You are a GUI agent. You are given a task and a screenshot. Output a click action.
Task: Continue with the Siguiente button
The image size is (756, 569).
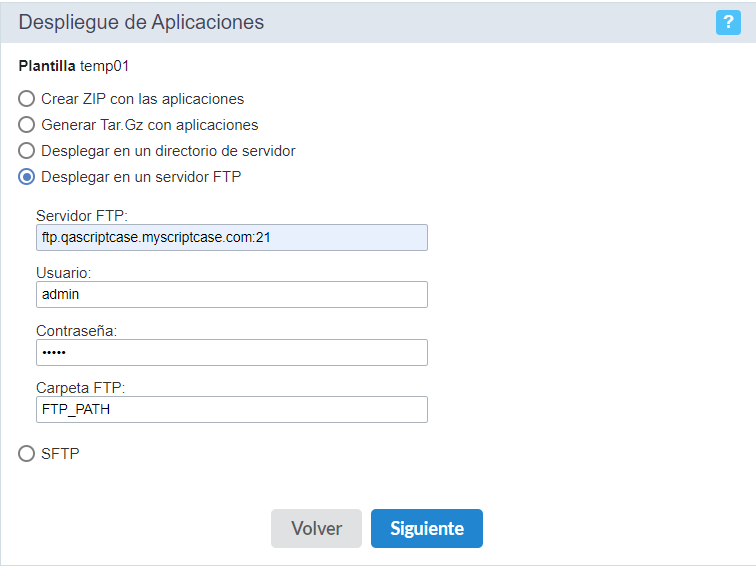tap(427, 528)
